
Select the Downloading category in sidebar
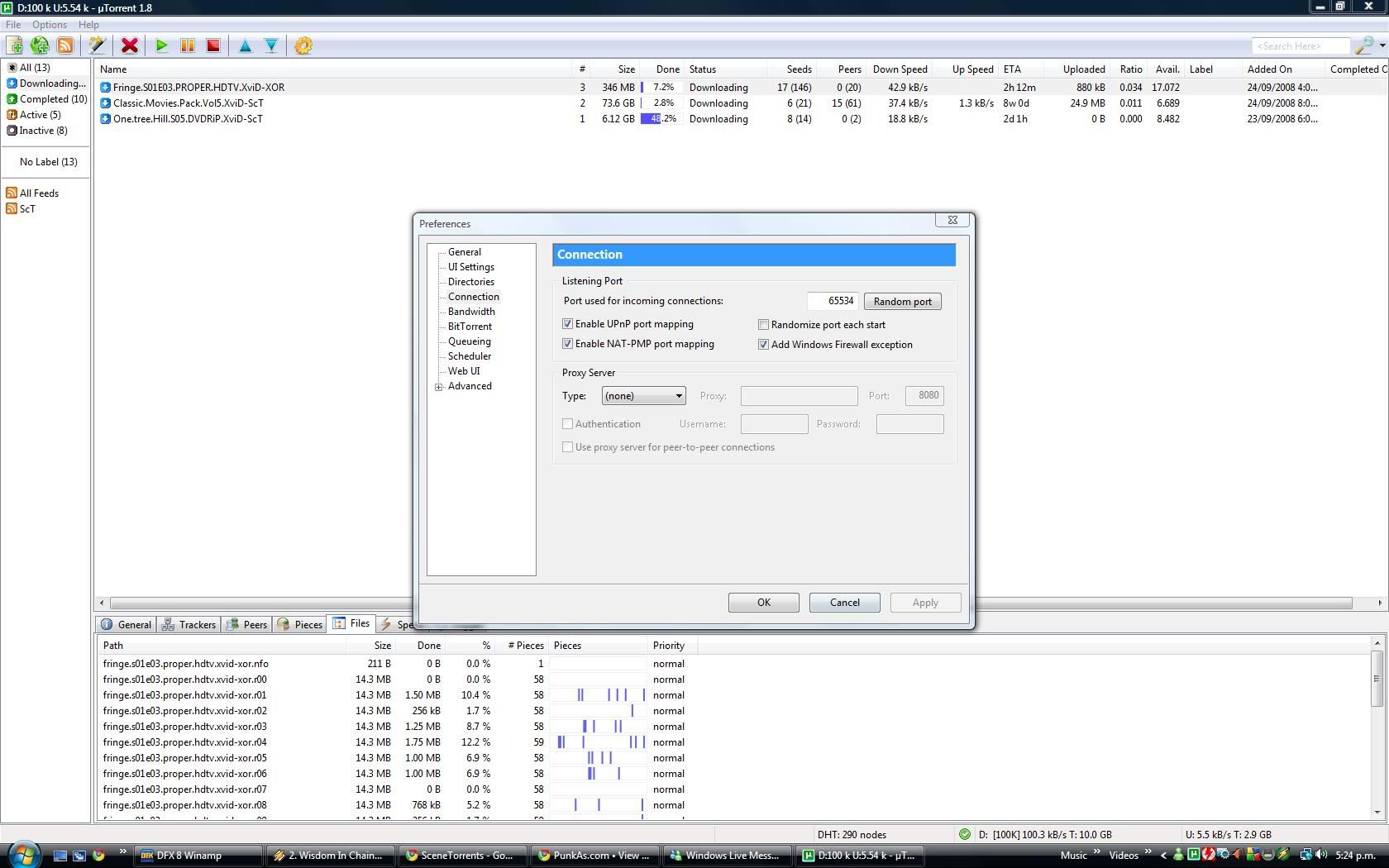click(x=46, y=83)
